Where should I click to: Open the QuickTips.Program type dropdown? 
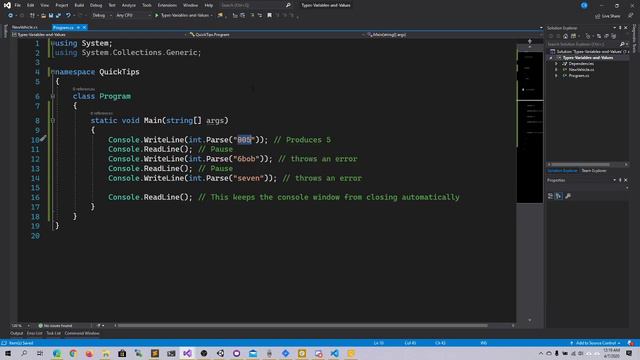pyautogui.click(x=276, y=35)
